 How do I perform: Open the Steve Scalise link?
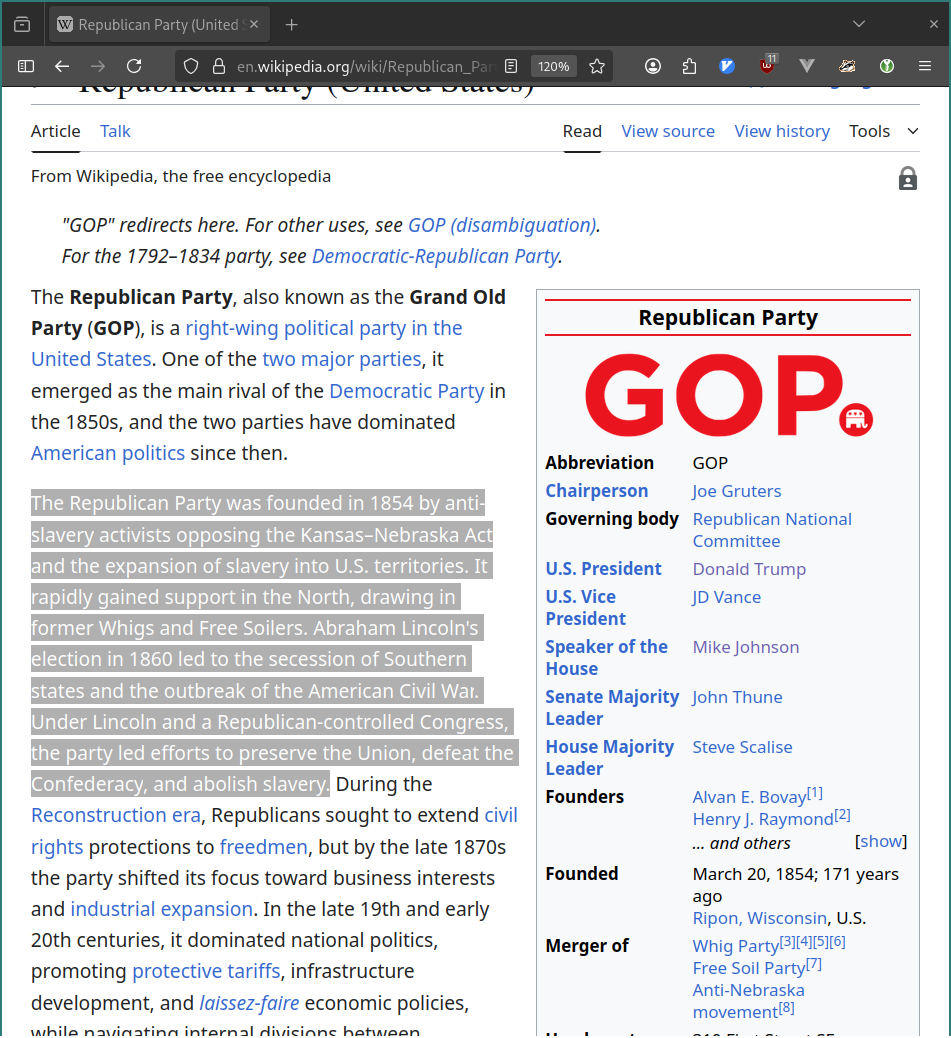pos(743,747)
